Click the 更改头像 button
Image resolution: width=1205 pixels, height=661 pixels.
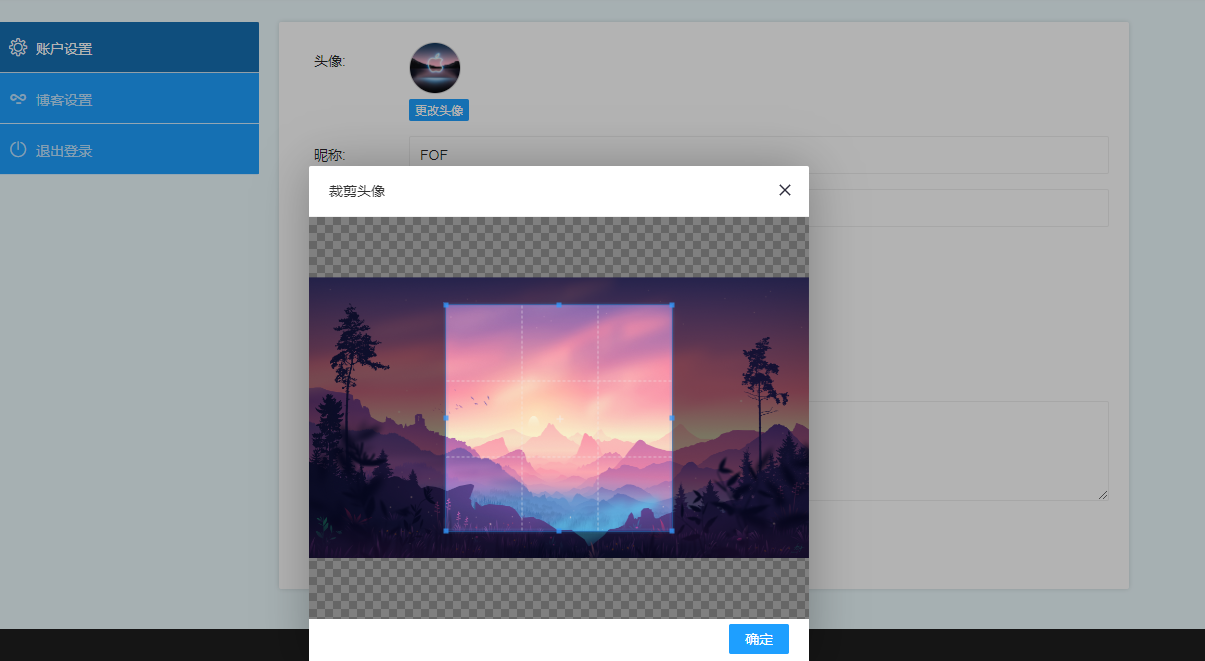click(439, 110)
